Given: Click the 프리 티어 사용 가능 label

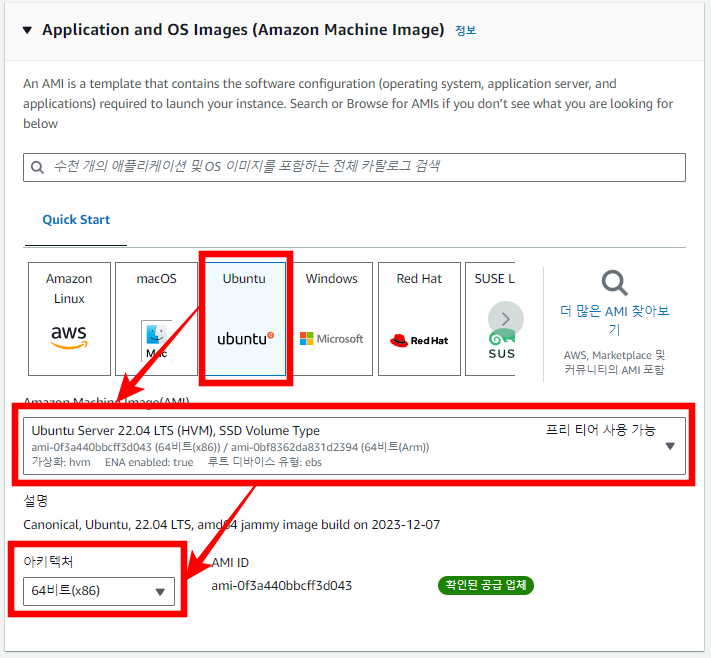Looking at the screenshot, I should click(600, 429).
